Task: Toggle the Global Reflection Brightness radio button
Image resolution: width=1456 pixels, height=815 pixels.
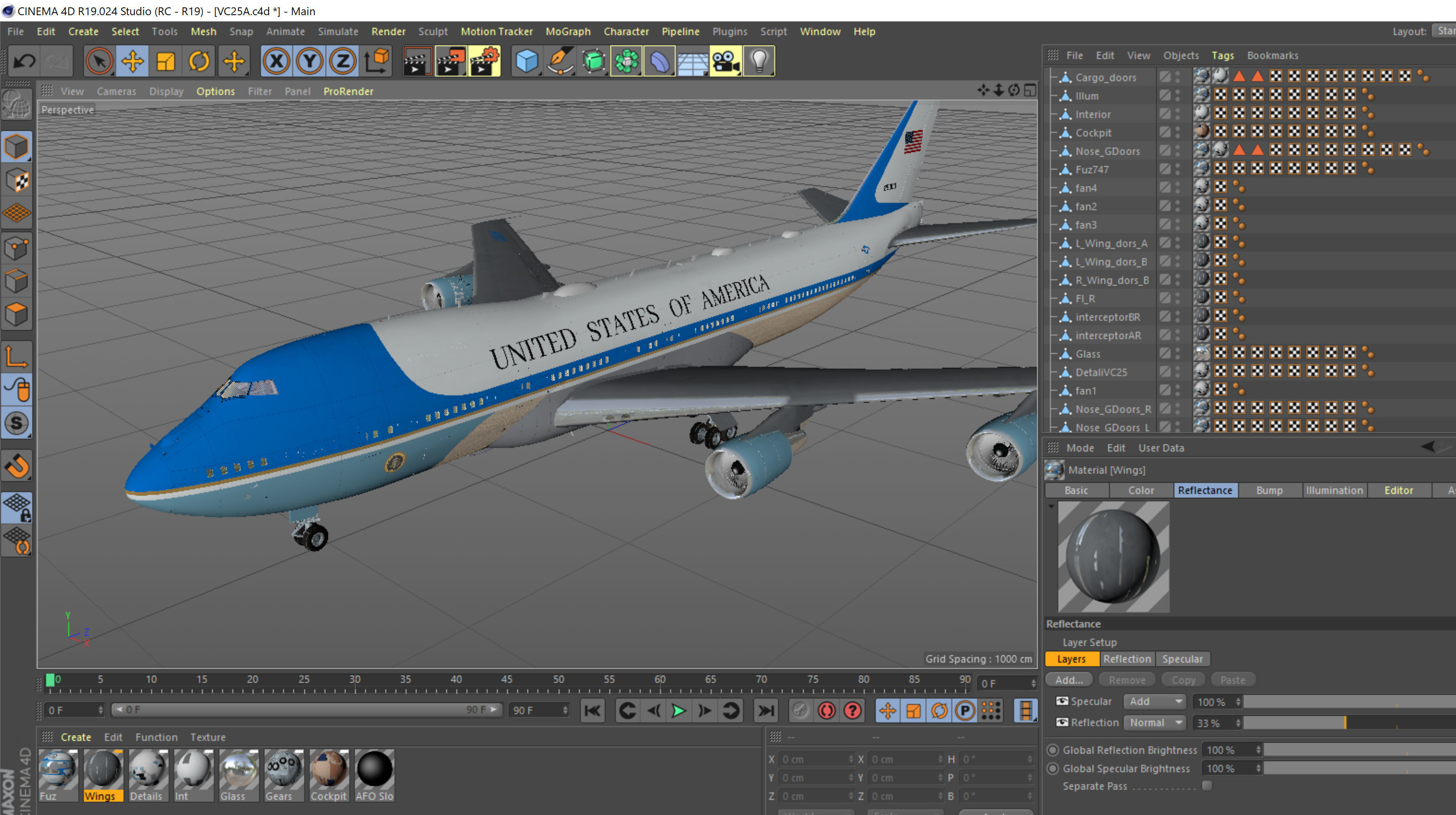Action: [1052, 750]
